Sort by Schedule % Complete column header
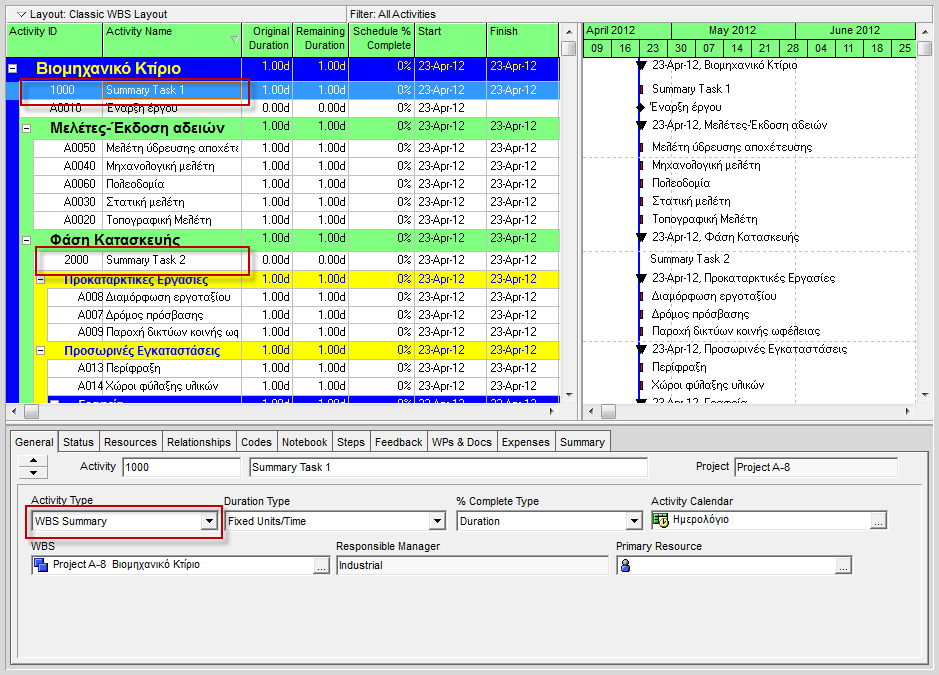Screen dimensions: 939x675 click(381, 40)
